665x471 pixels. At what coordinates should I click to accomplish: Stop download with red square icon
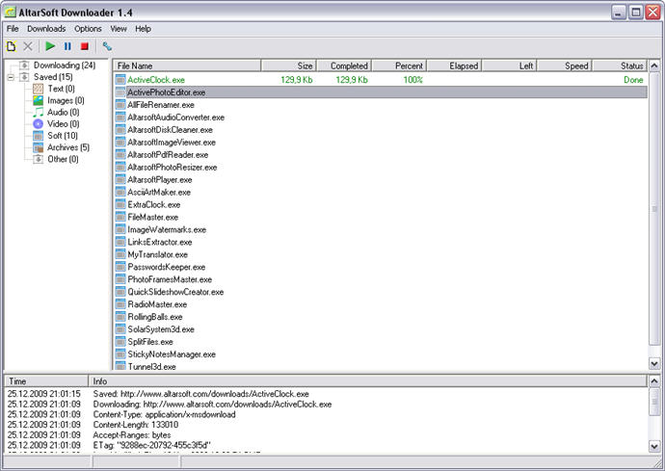point(84,46)
